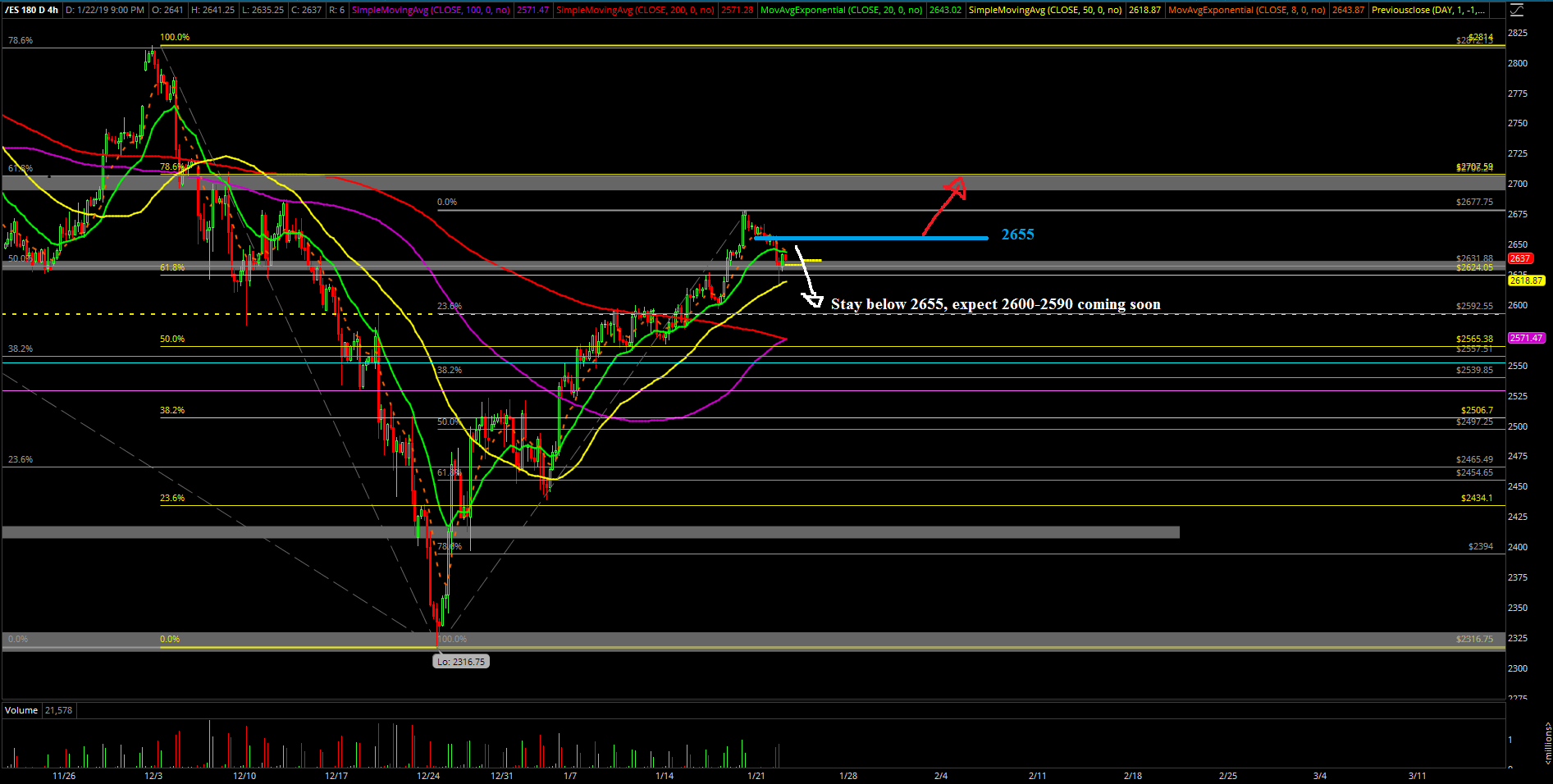
Task: Click the $2565.38 Fibonacci level label
Action: click(x=1474, y=339)
